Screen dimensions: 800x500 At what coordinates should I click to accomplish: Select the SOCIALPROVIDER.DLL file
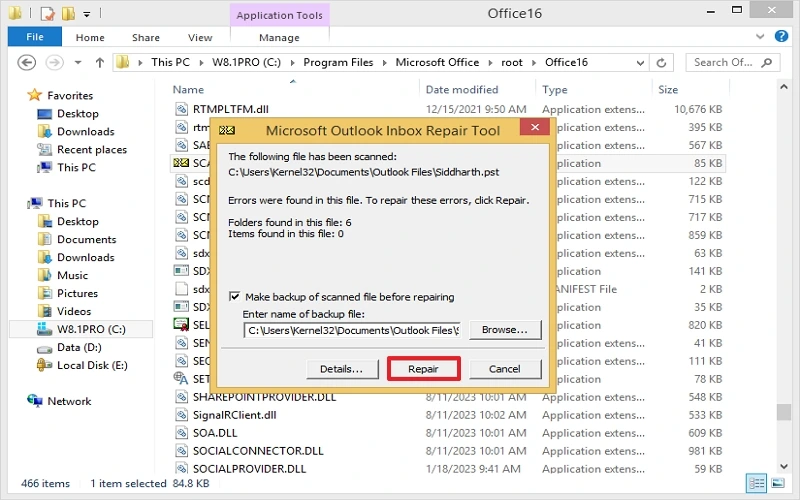249,468
